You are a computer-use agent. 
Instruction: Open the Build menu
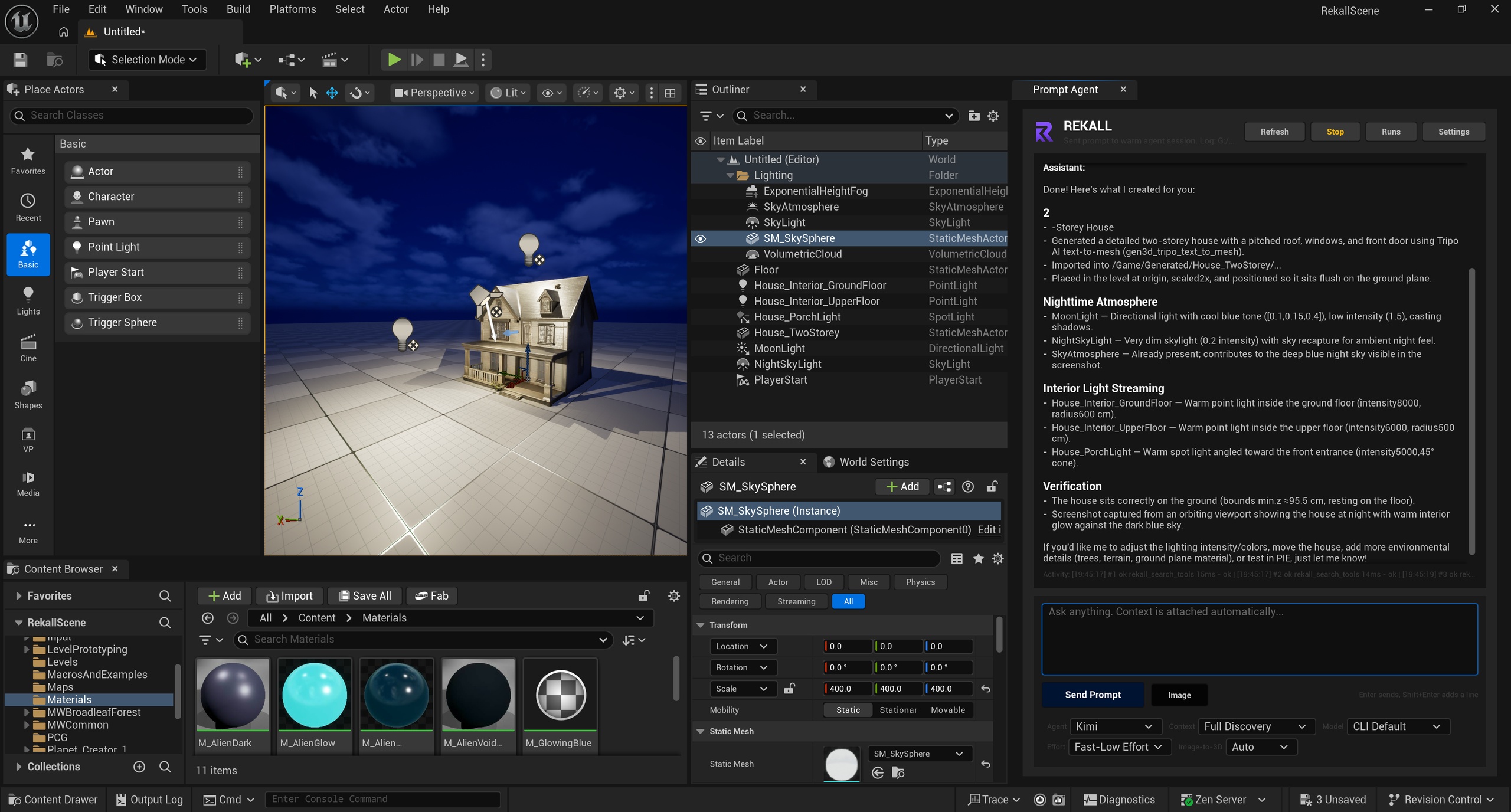238,9
